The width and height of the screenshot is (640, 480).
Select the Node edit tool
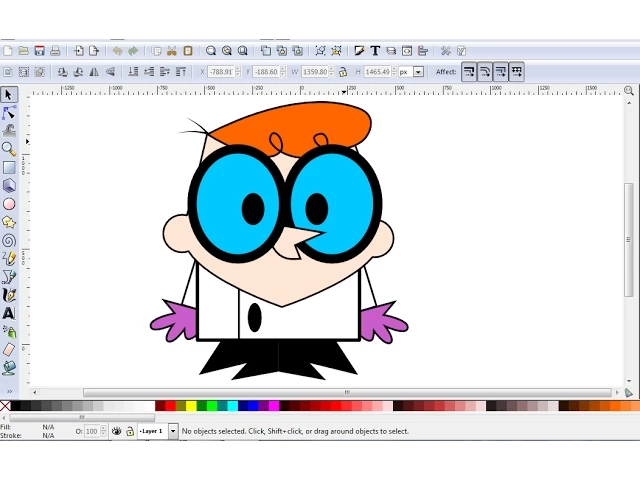tap(9, 113)
